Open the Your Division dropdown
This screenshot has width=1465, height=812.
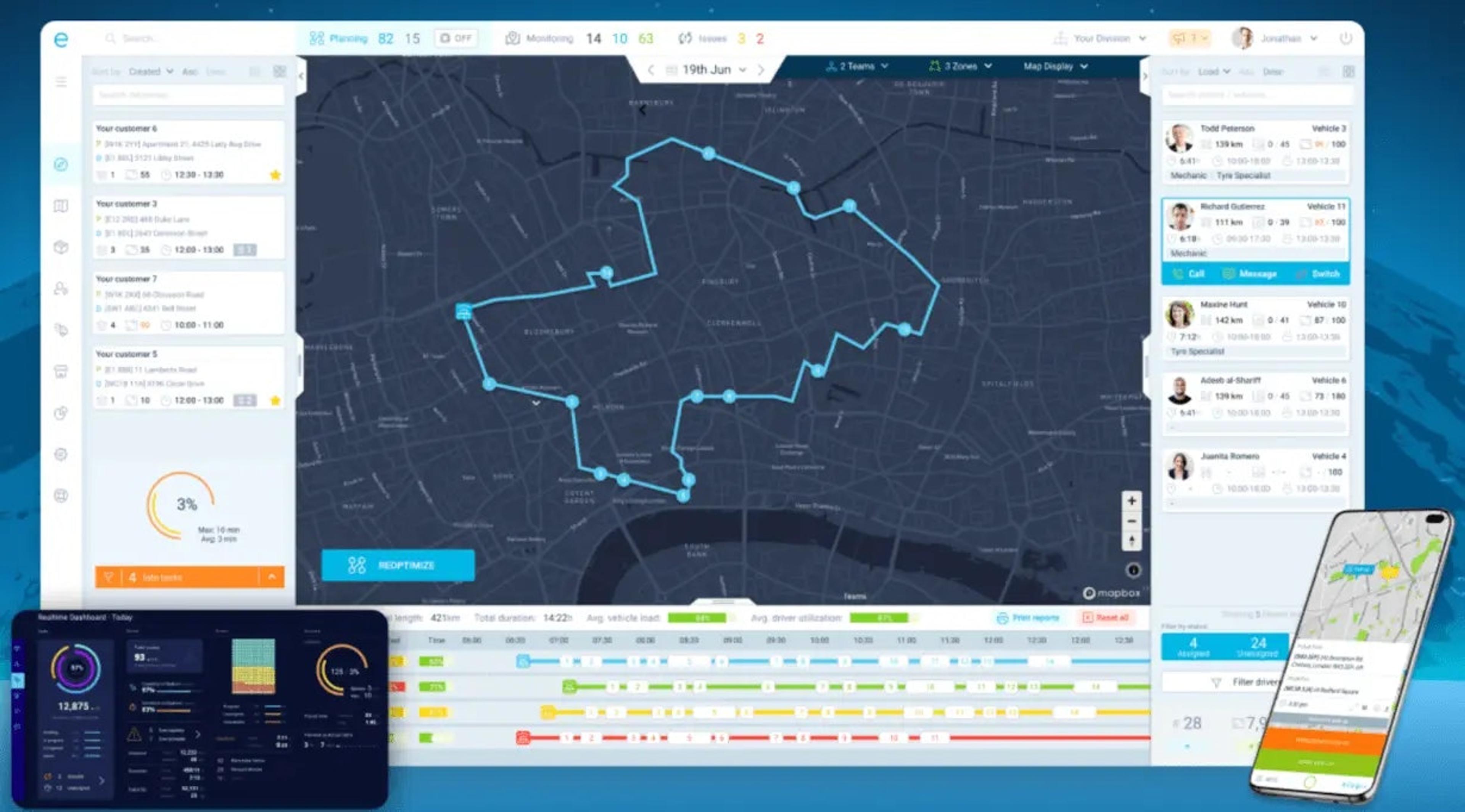1100,38
